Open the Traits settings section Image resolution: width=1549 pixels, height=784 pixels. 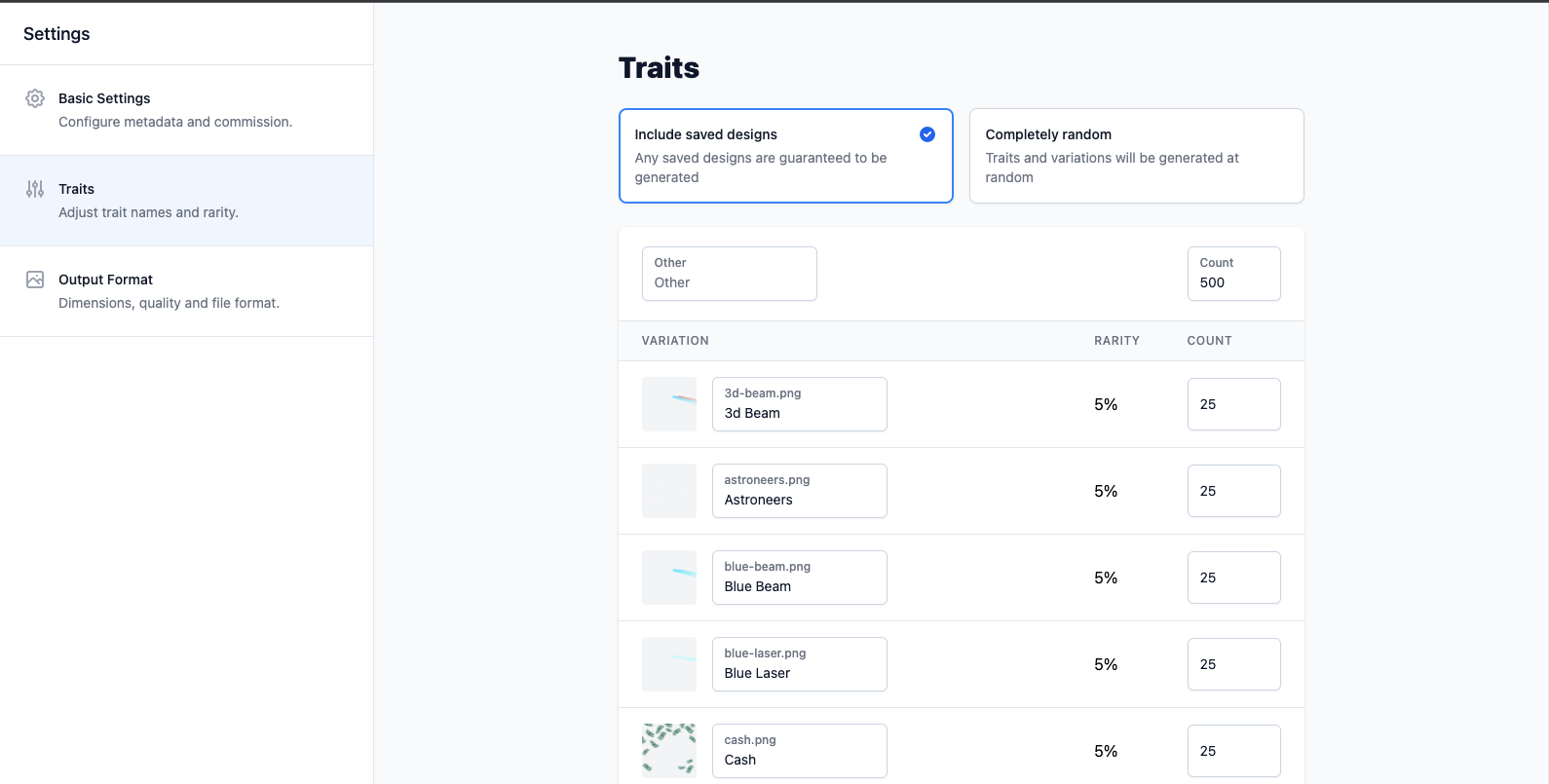tap(186, 201)
